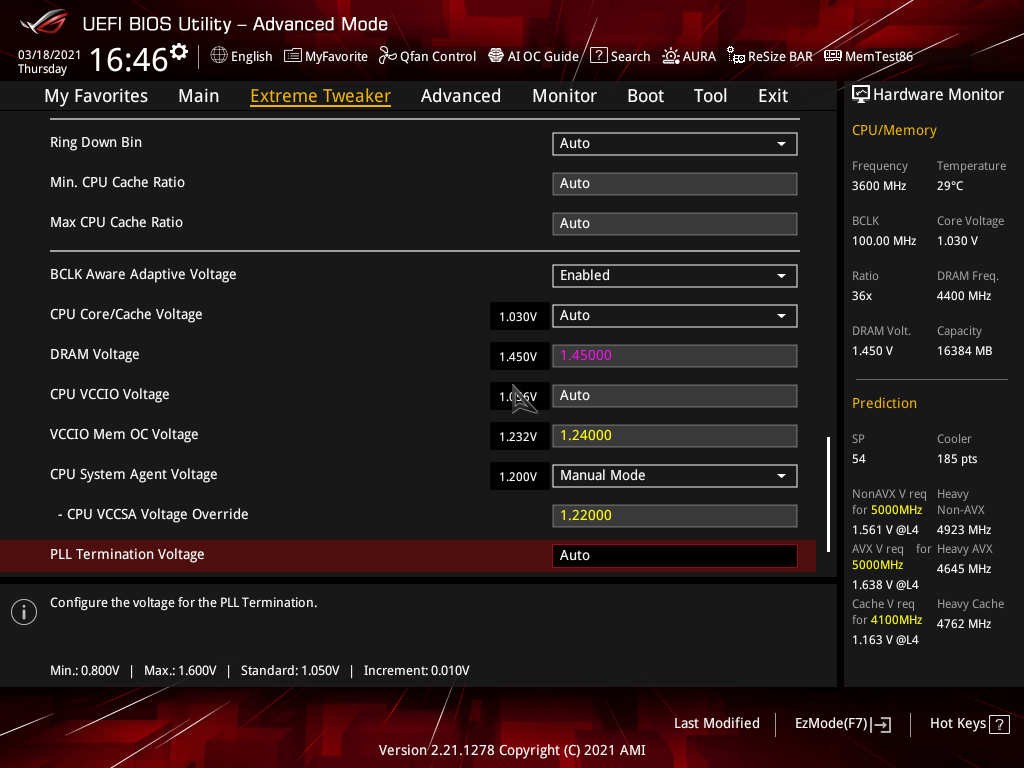This screenshot has width=1024, height=768.
Task: Click the info icon in help panel
Action: [24, 612]
